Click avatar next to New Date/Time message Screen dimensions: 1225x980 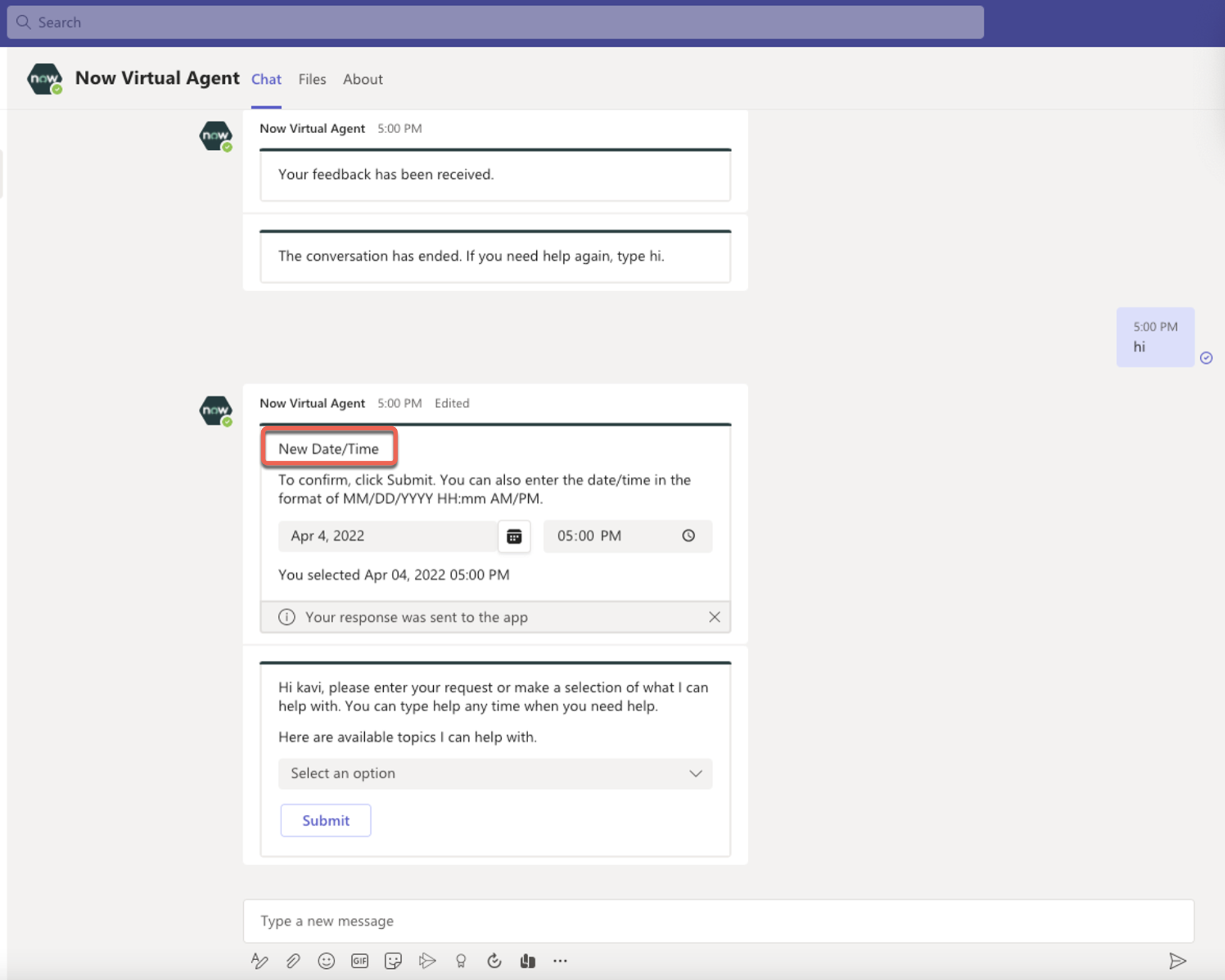216,411
